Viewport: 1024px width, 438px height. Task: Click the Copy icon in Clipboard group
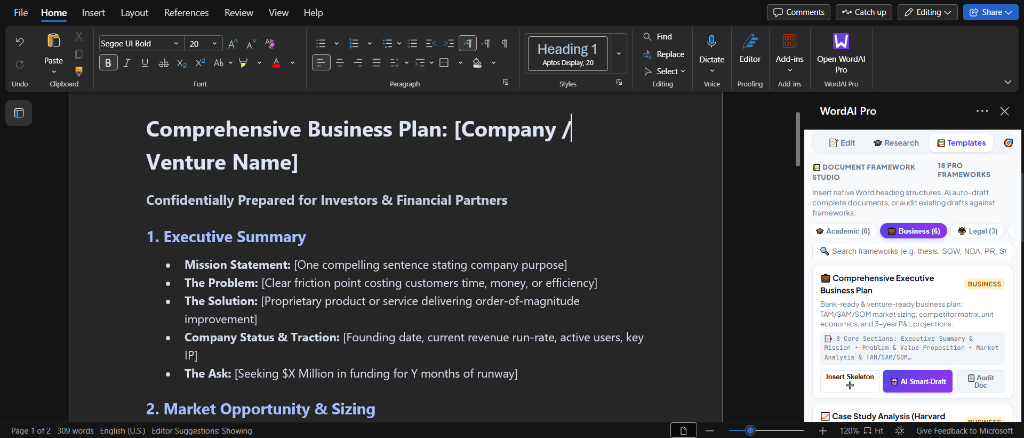79,54
